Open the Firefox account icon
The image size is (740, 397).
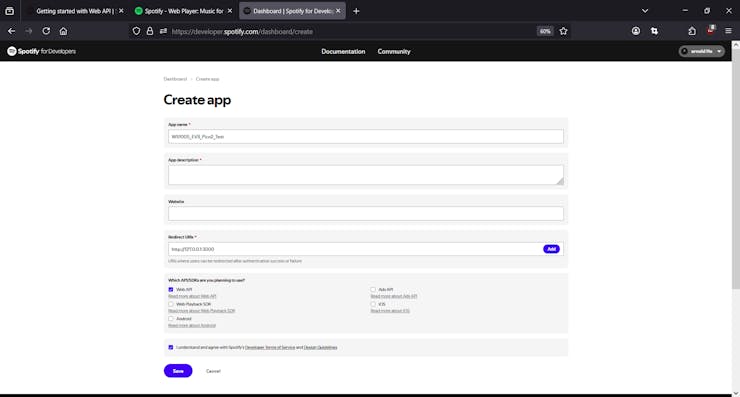(x=636, y=31)
